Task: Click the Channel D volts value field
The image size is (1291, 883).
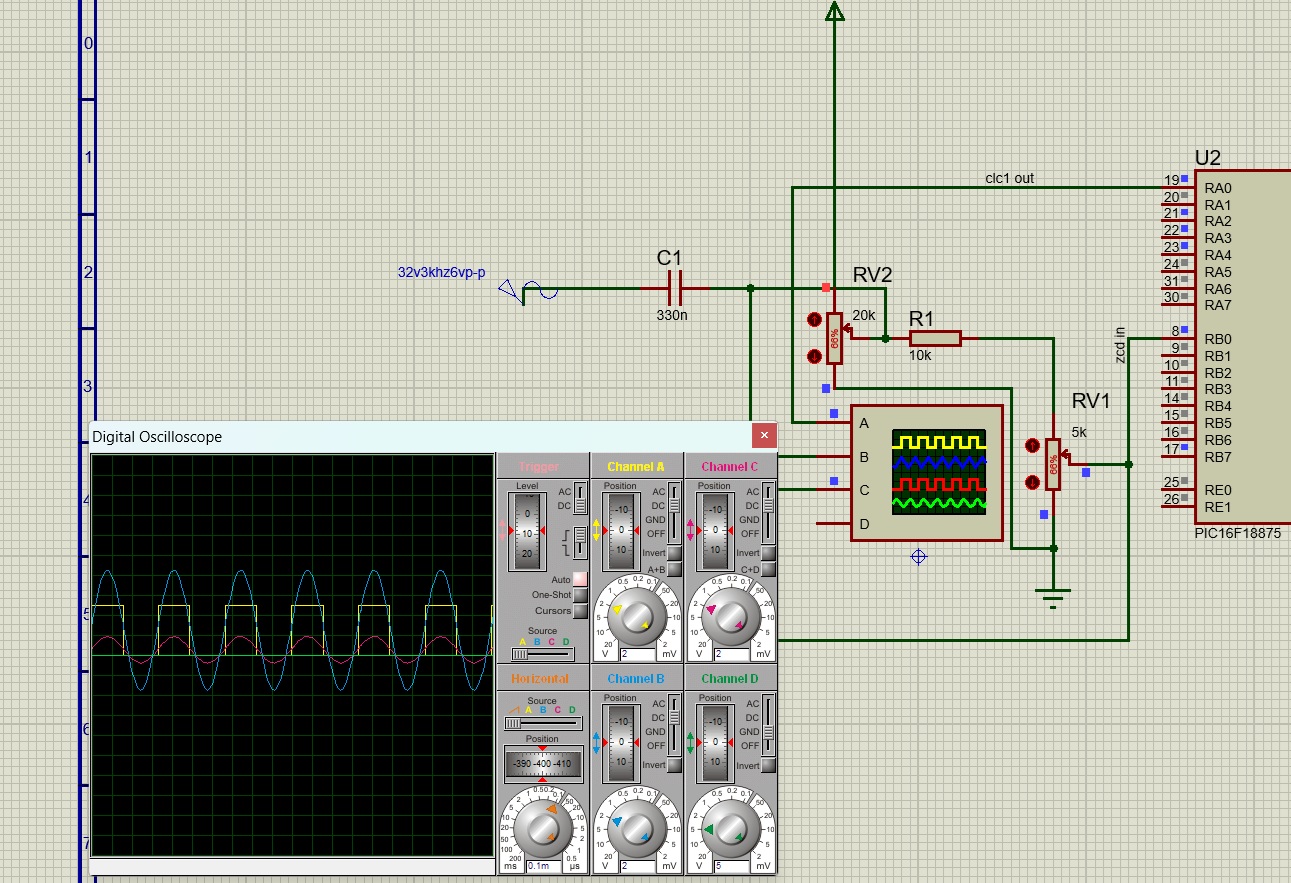Action: point(730,866)
